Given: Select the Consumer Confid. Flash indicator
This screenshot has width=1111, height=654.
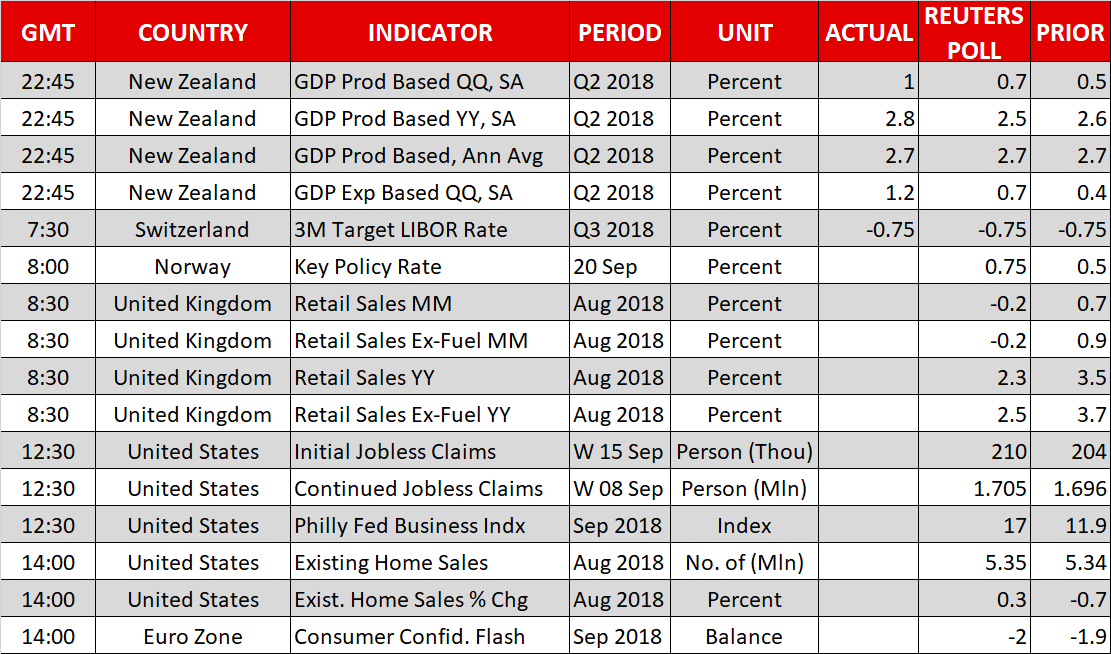Looking at the screenshot, I should coord(409,637).
